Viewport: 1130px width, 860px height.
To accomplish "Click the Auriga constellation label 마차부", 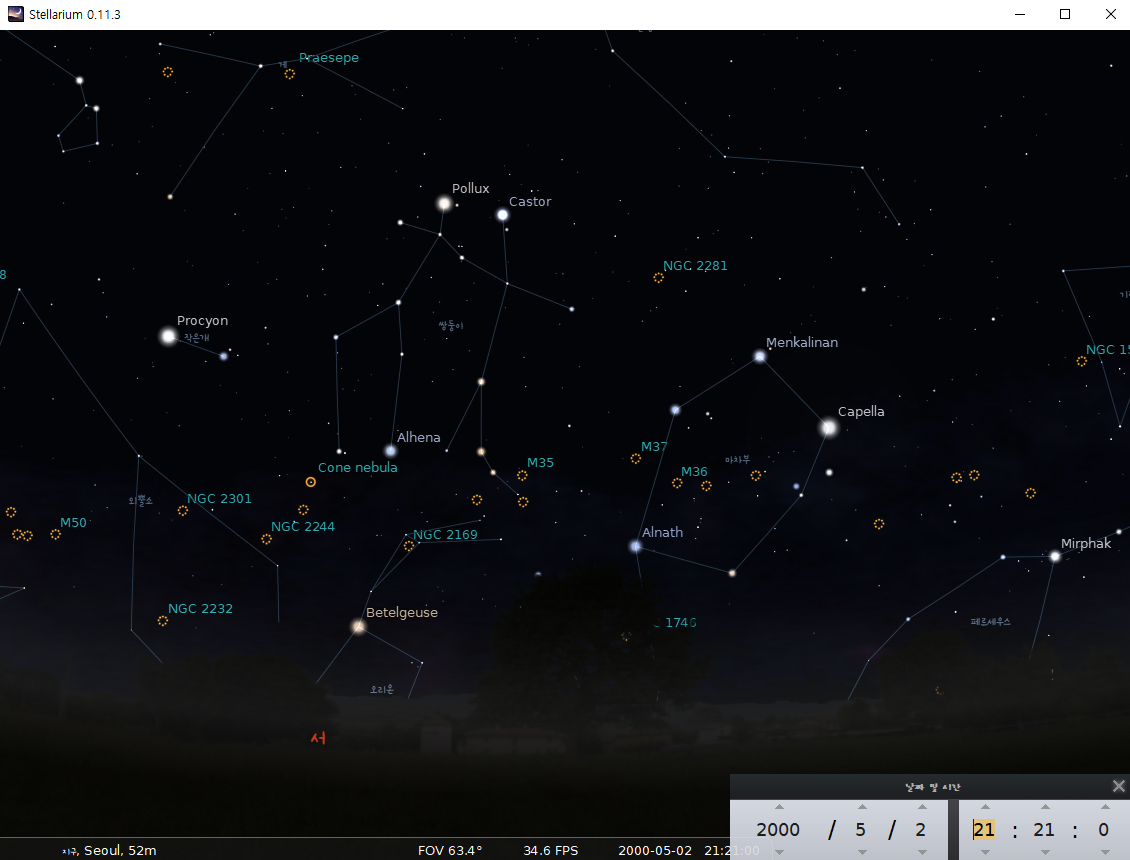I will 737,460.
